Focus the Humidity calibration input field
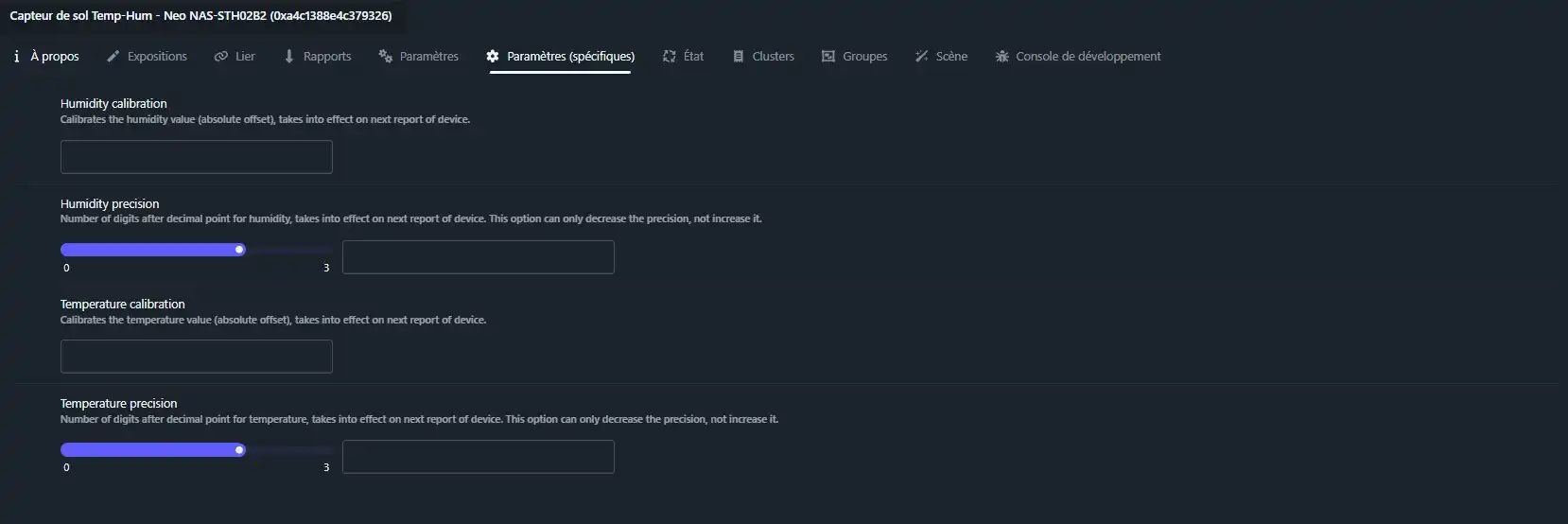 [x=197, y=157]
